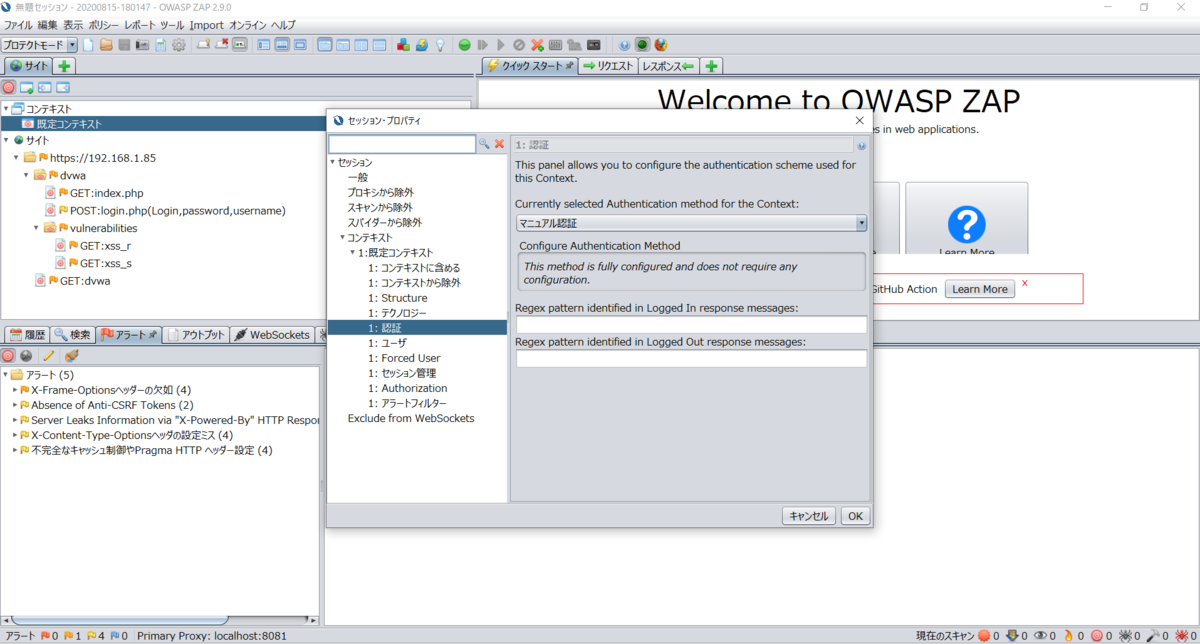Click the Persist Session disk icon
The width and height of the screenshot is (1200, 644).
coord(124,45)
